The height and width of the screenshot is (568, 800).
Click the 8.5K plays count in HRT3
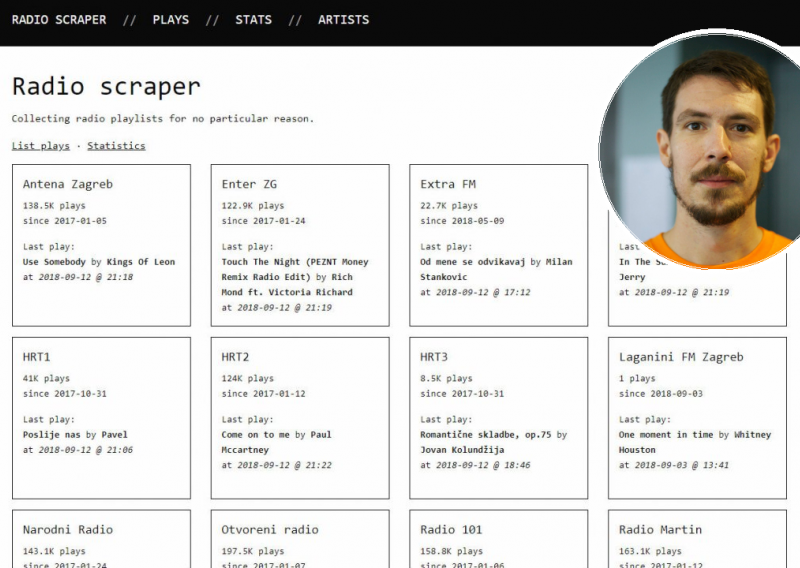pos(446,379)
